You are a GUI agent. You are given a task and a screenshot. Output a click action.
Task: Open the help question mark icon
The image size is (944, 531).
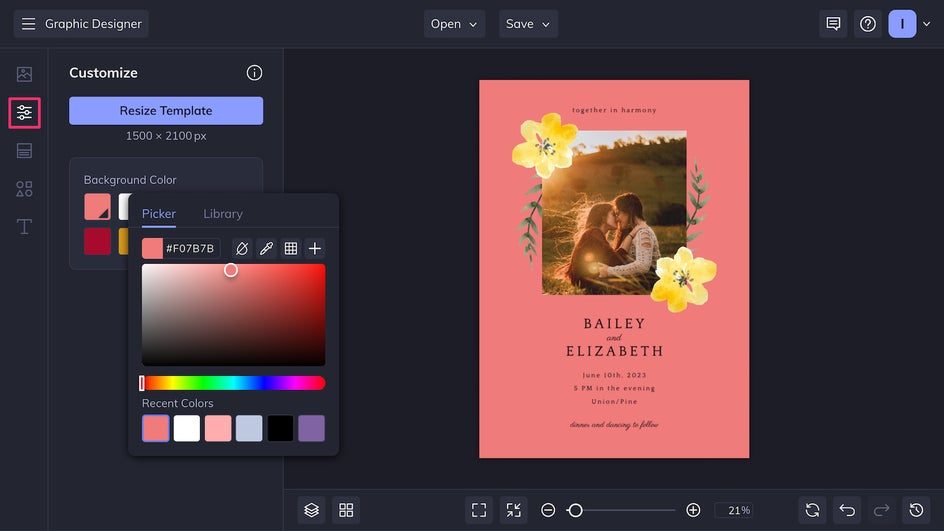tap(868, 24)
